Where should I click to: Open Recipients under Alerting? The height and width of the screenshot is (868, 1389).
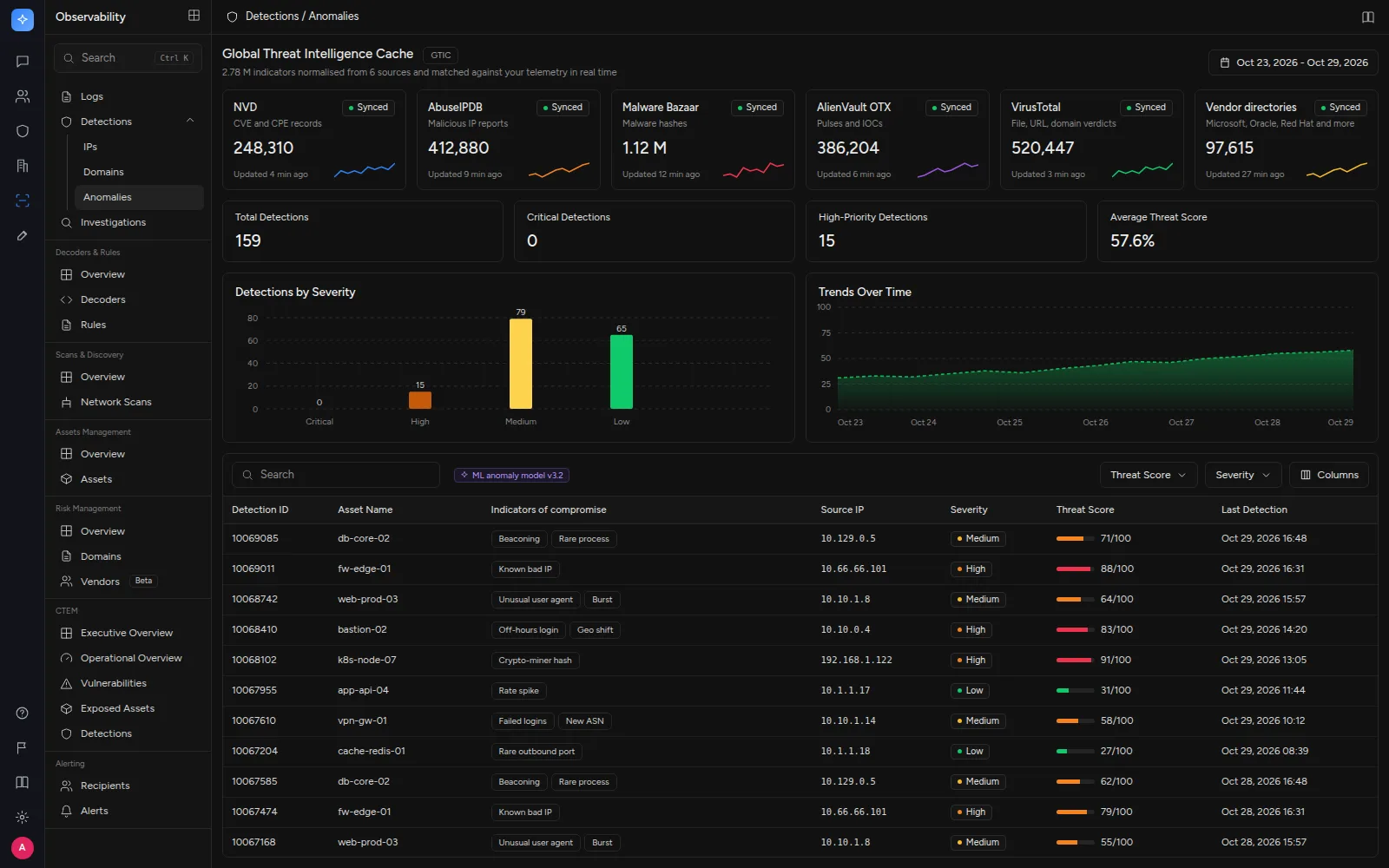point(128,786)
